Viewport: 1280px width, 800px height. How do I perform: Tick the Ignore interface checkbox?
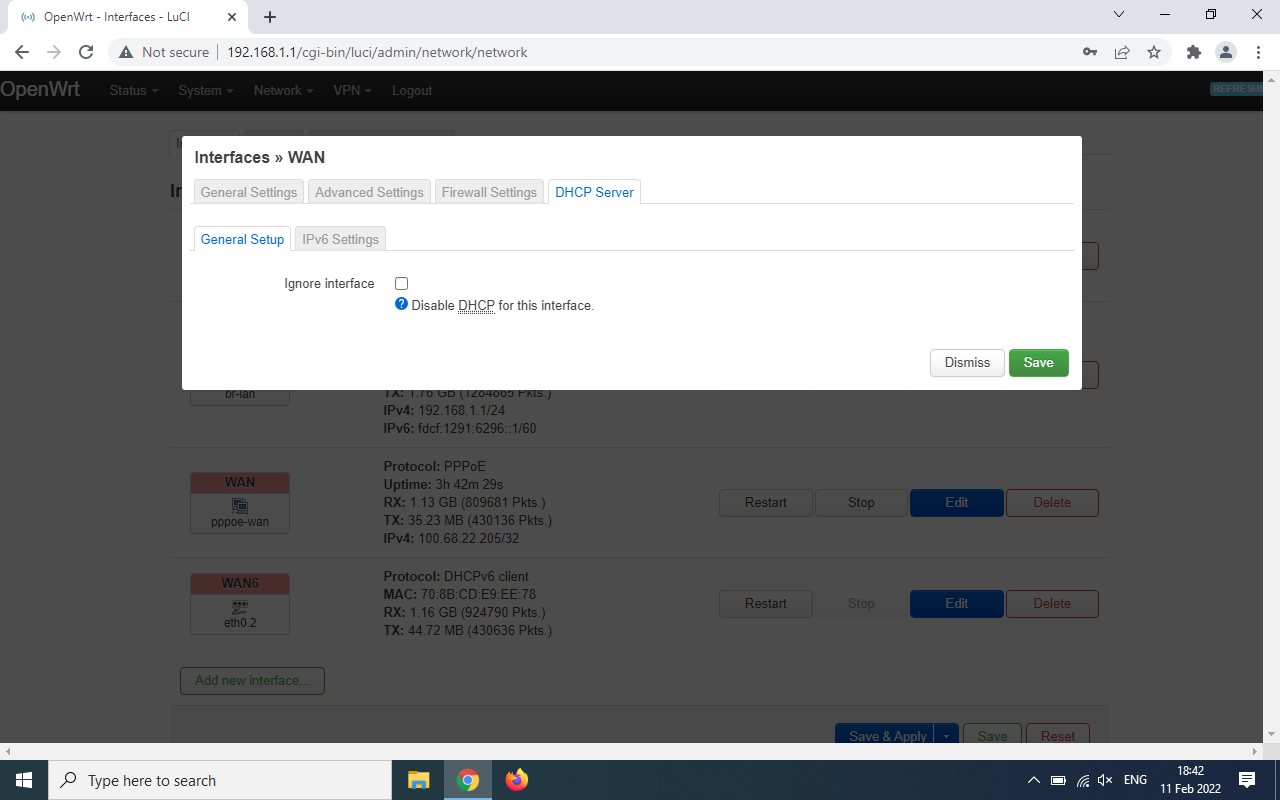[x=401, y=284]
